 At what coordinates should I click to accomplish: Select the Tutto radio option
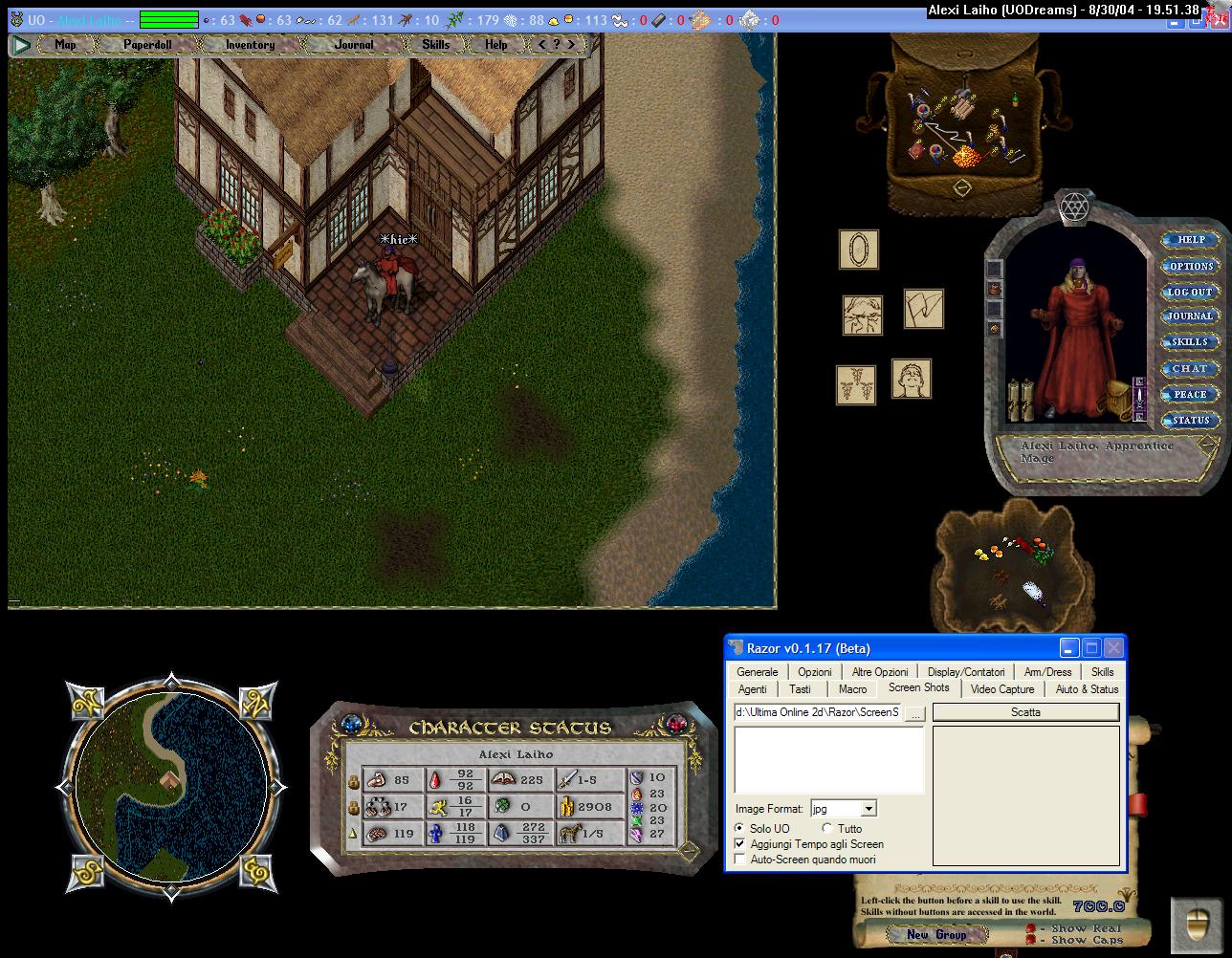pos(826,828)
